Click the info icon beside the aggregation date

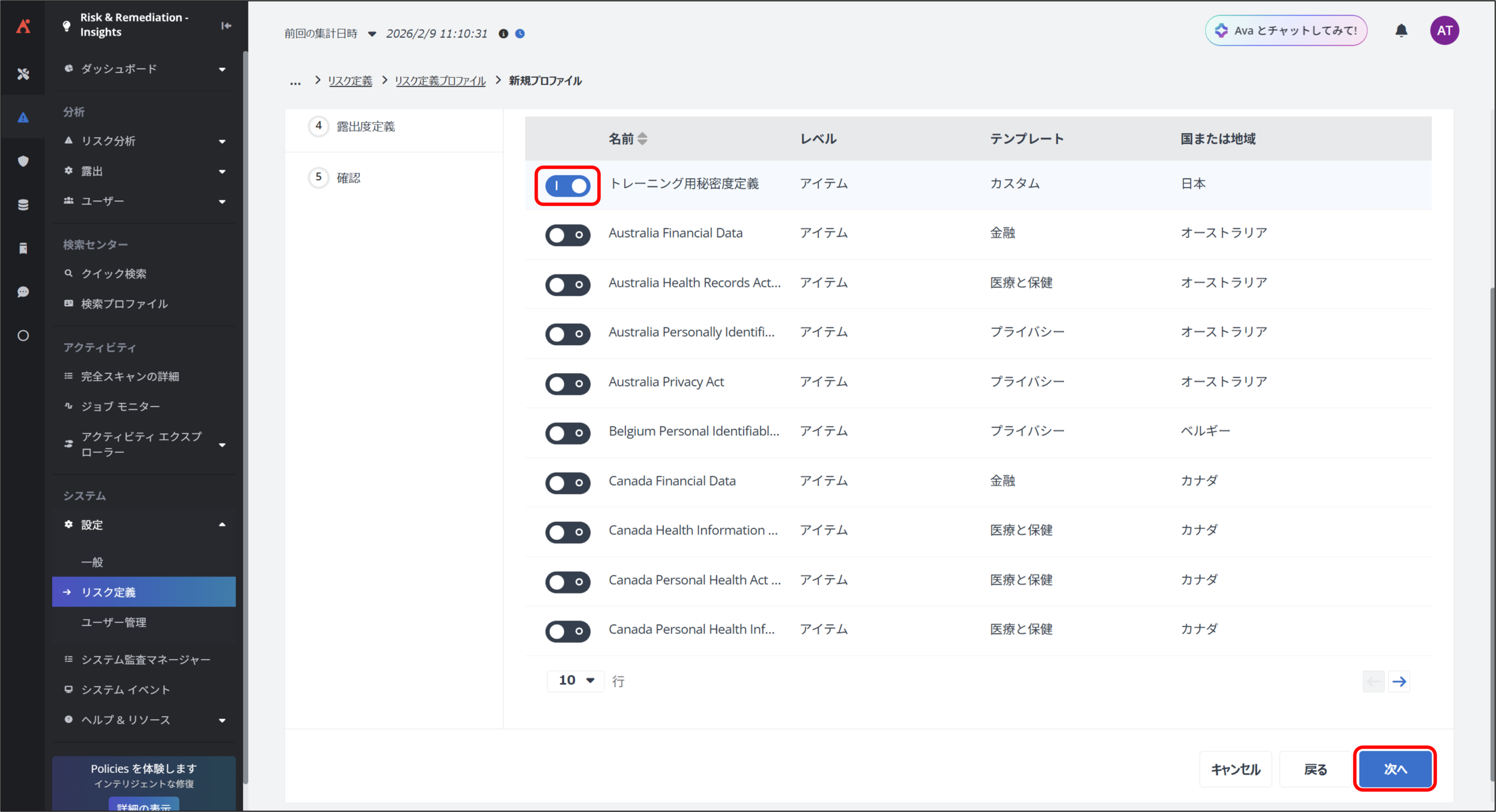click(503, 33)
